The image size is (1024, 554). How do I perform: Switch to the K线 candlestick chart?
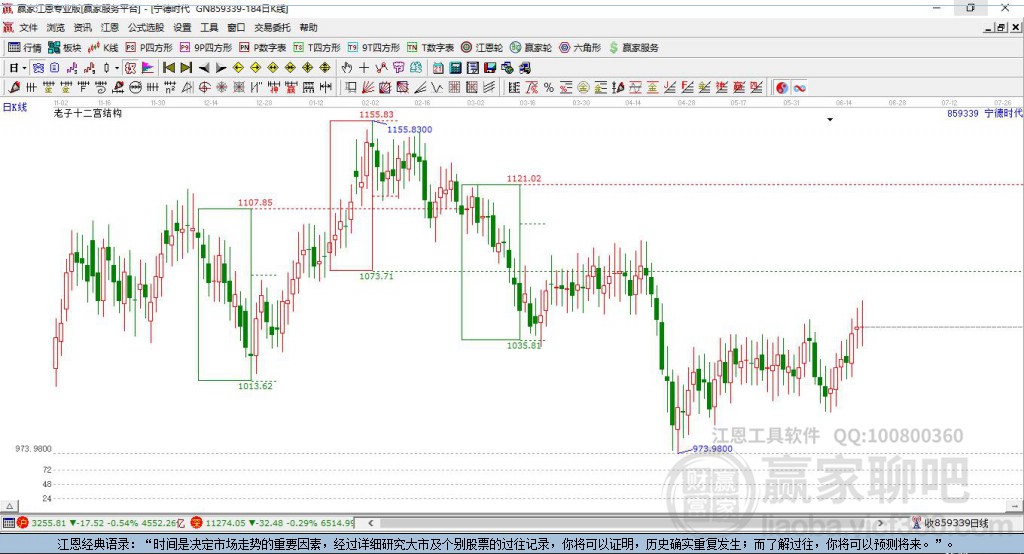[x=103, y=48]
